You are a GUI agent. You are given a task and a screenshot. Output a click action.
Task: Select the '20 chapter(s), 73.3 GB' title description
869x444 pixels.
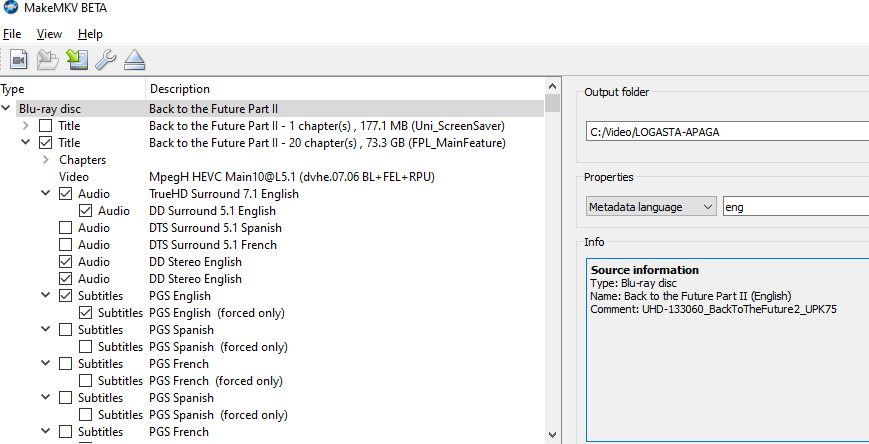(327, 143)
